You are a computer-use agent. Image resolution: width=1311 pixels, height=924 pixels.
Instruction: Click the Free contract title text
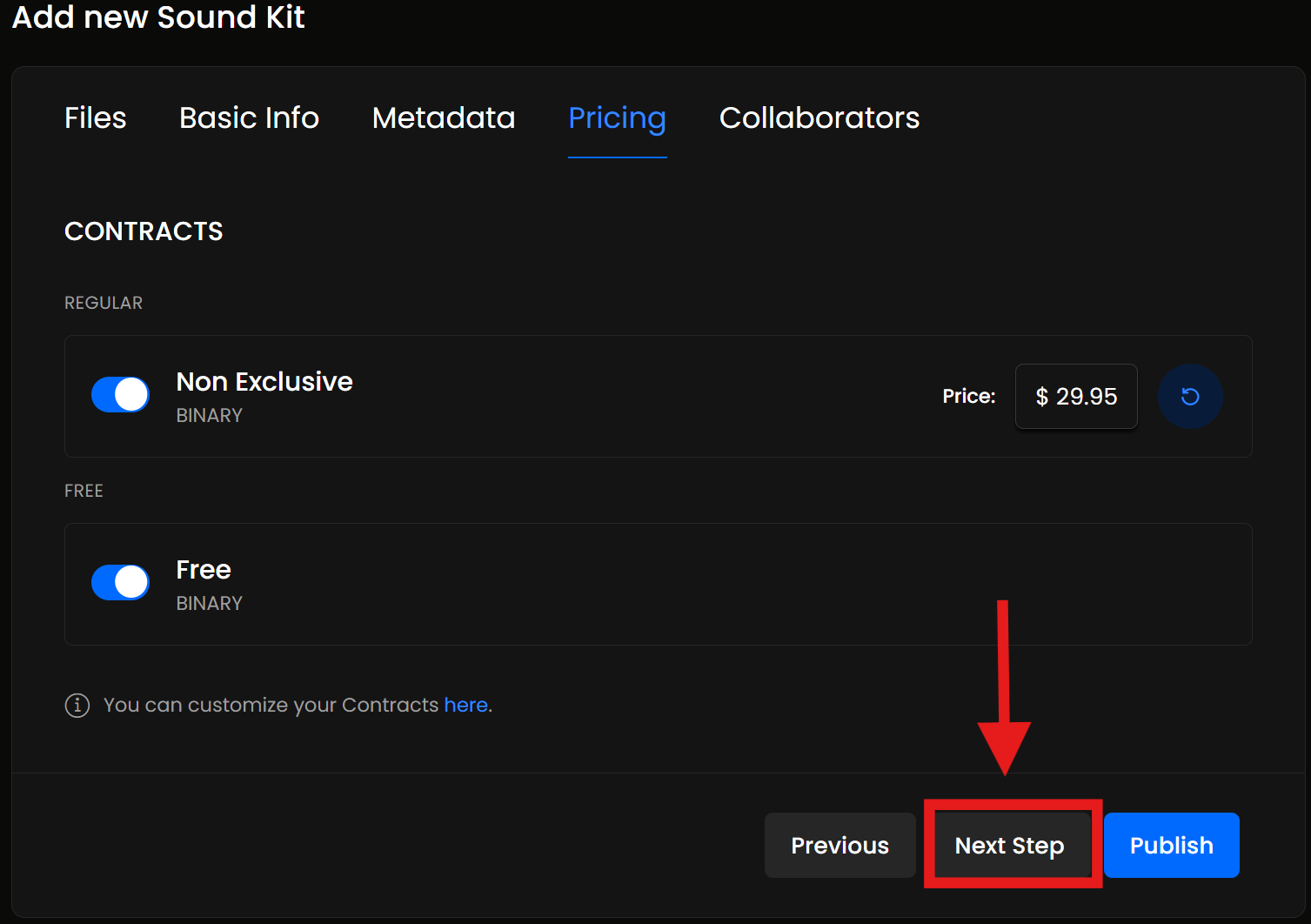click(x=204, y=570)
